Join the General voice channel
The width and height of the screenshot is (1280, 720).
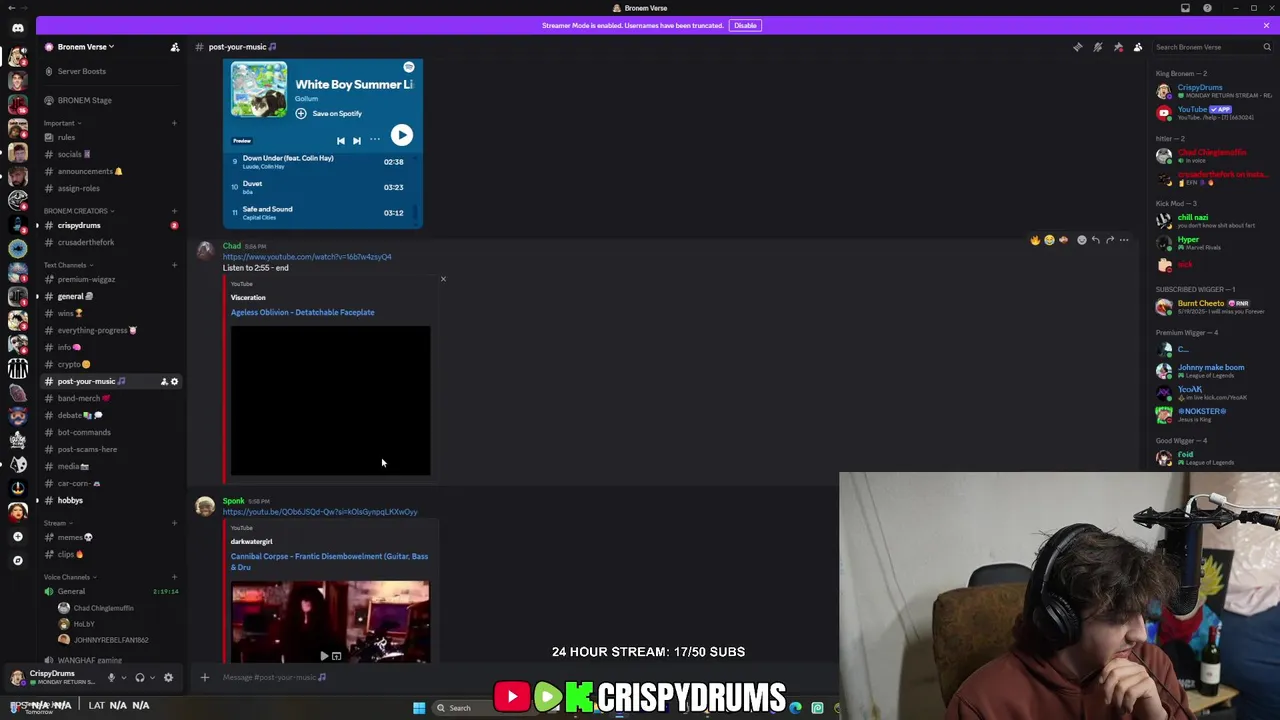[110, 591]
